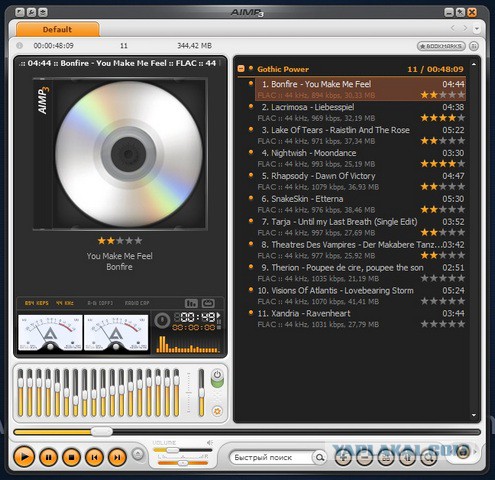Click the minus (remove files) playlist button
The height and width of the screenshot is (480, 495).
coord(365,458)
